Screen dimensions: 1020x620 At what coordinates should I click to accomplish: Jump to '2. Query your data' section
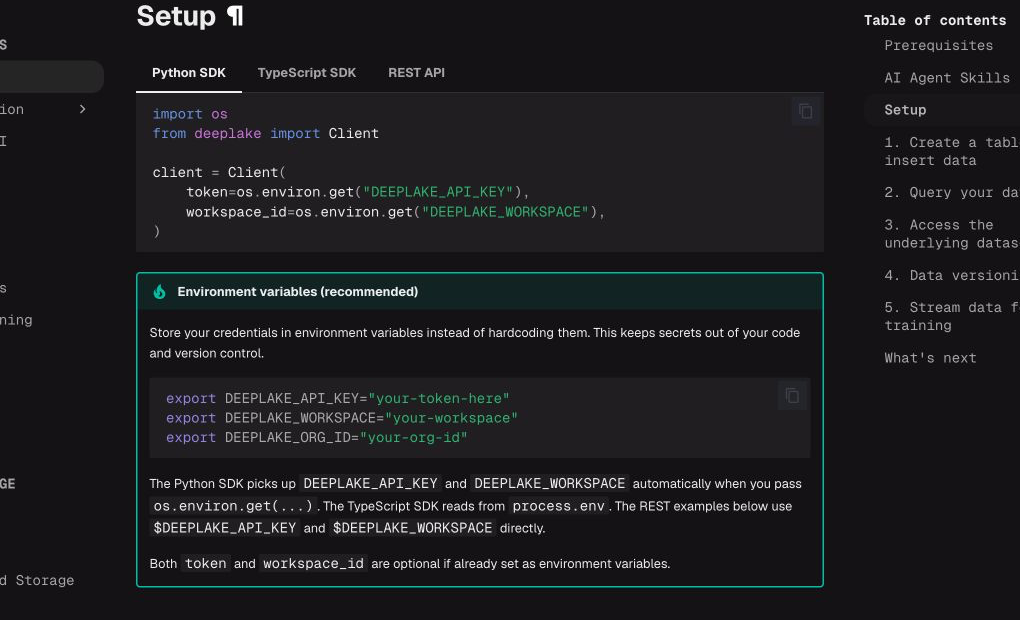(x=952, y=193)
